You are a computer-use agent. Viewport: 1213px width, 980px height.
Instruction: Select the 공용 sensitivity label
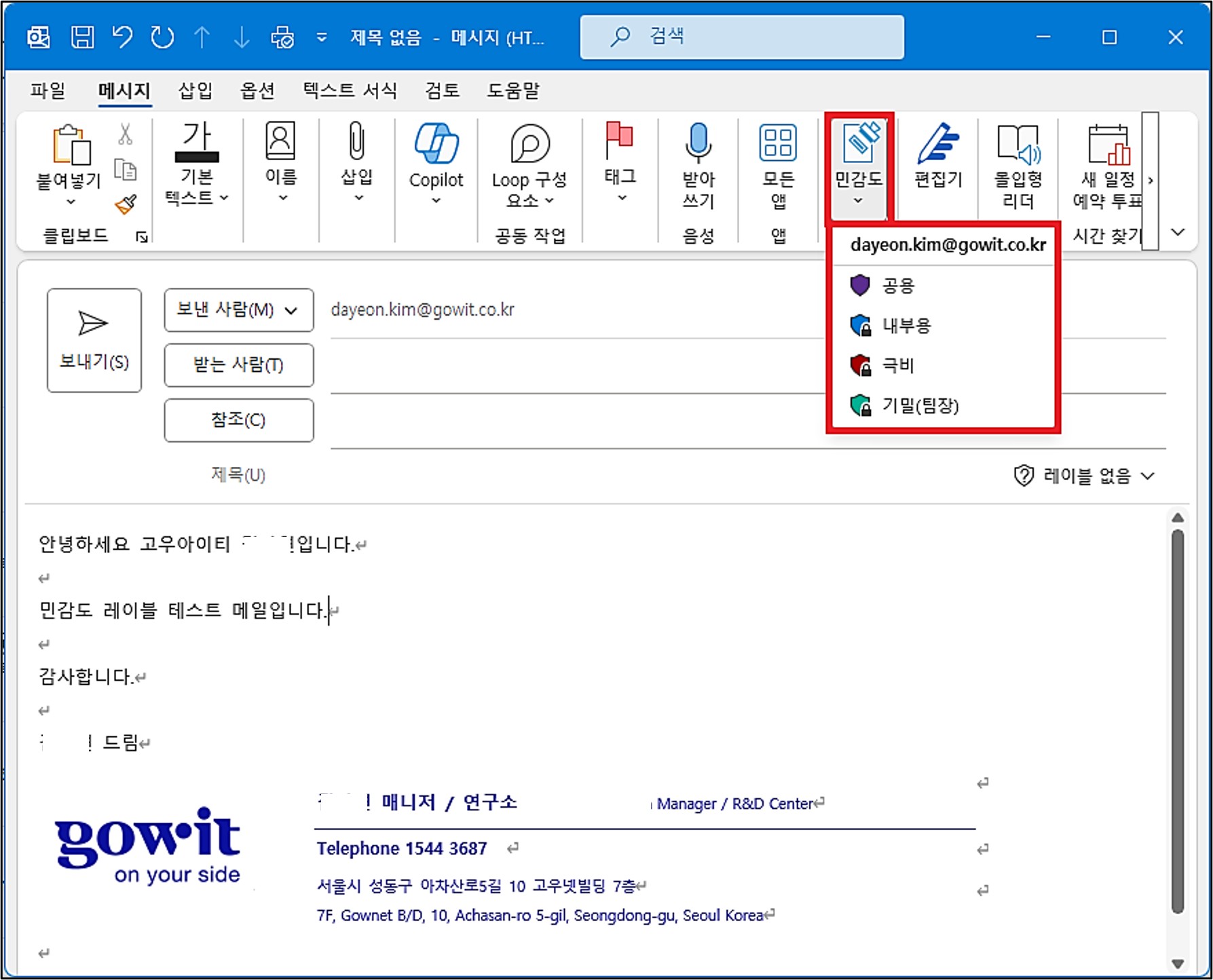(x=897, y=286)
